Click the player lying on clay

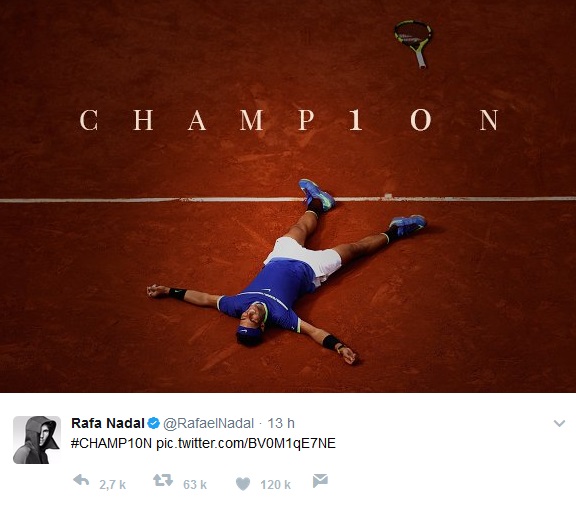287,272
